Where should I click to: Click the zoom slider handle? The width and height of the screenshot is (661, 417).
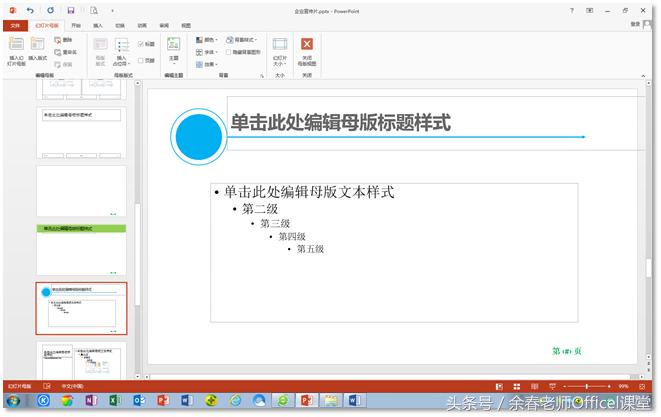tap(587, 387)
